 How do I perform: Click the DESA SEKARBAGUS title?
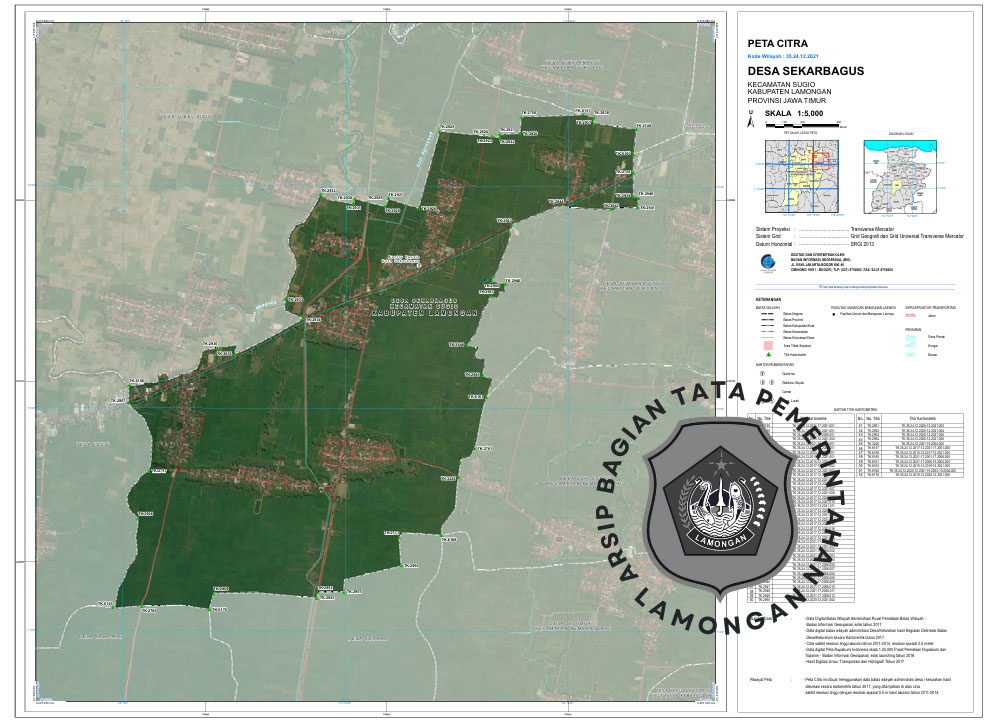805,71
